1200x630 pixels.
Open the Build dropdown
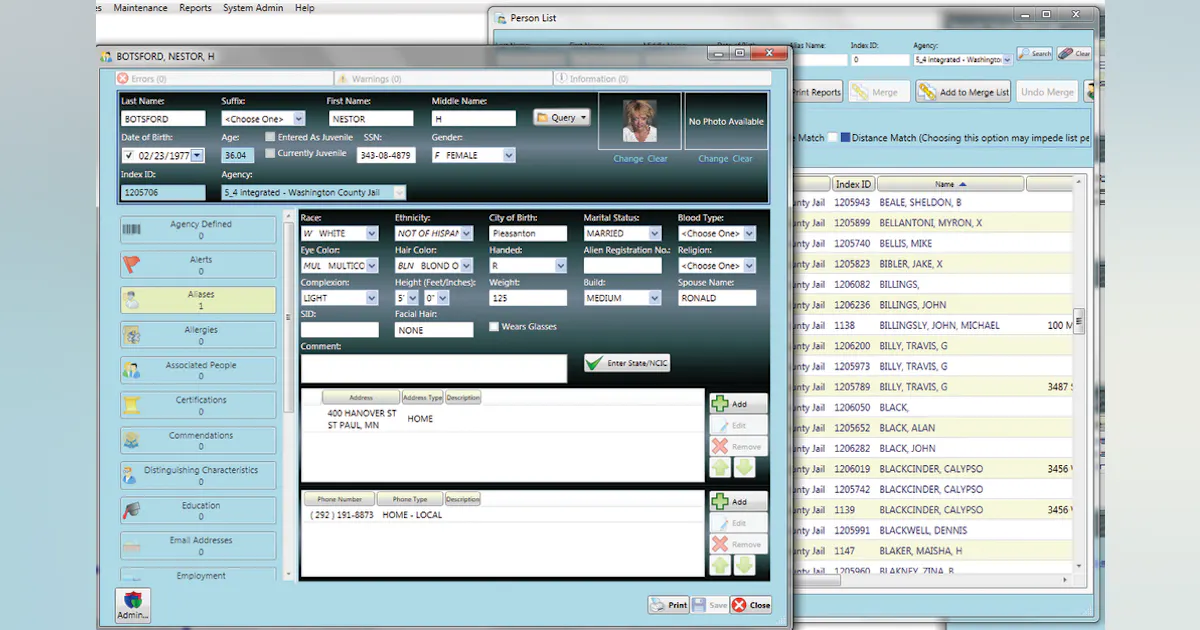[623, 298]
